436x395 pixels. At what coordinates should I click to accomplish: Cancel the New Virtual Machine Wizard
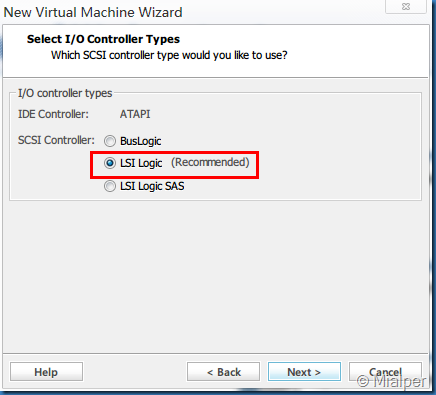tap(385, 372)
